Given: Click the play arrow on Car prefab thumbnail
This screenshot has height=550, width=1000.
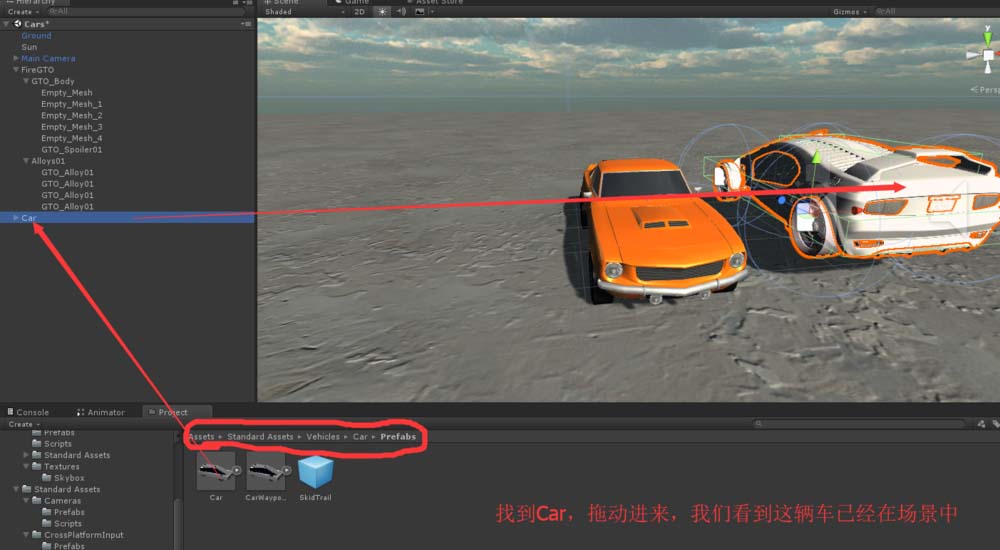Looking at the screenshot, I should pos(237,471).
